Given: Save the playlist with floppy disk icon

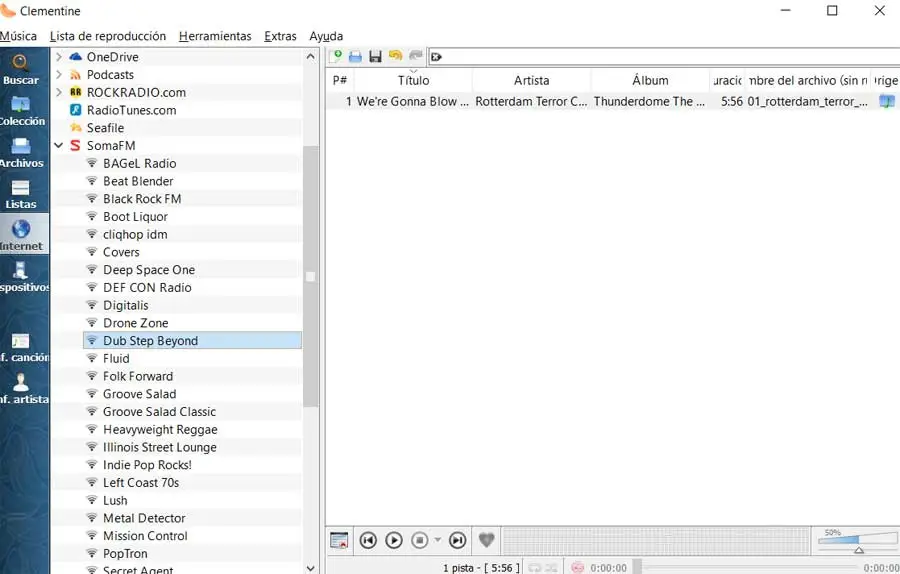Looking at the screenshot, I should tap(375, 56).
